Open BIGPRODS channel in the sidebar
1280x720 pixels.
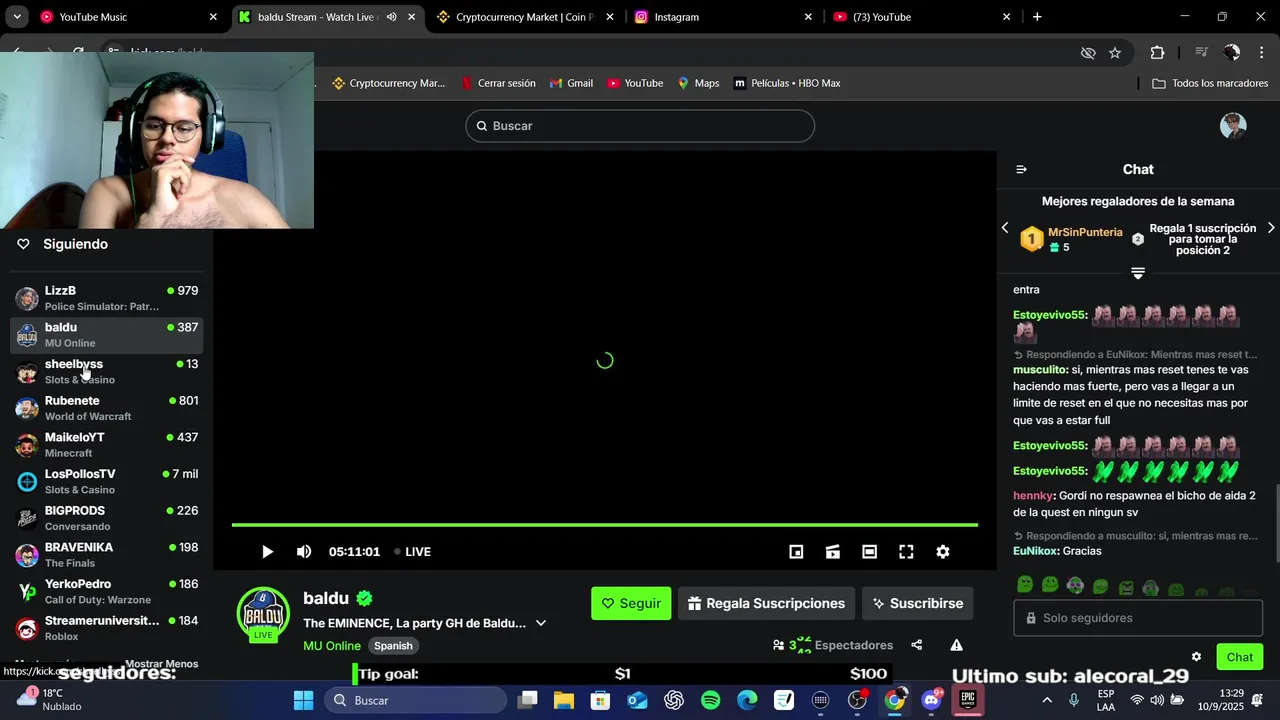point(107,518)
